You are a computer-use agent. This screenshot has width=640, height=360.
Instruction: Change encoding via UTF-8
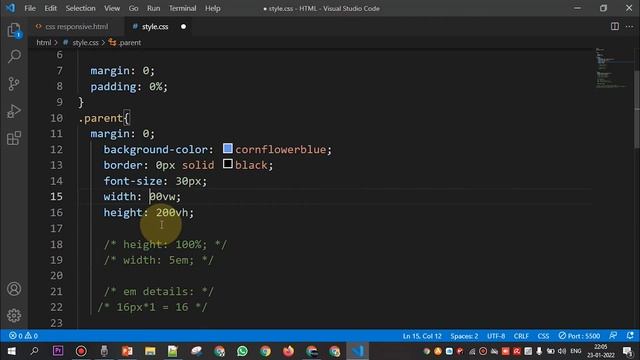pyautogui.click(x=496, y=336)
